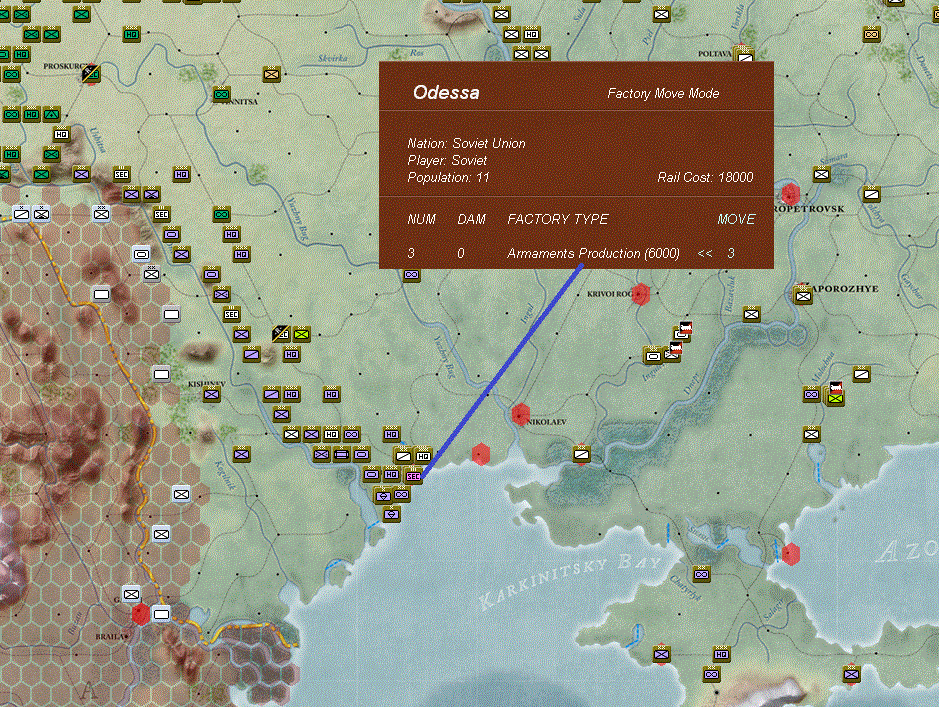Click the << move-all arrows for Armaments Production
The image size is (939, 707).
[x=704, y=254]
